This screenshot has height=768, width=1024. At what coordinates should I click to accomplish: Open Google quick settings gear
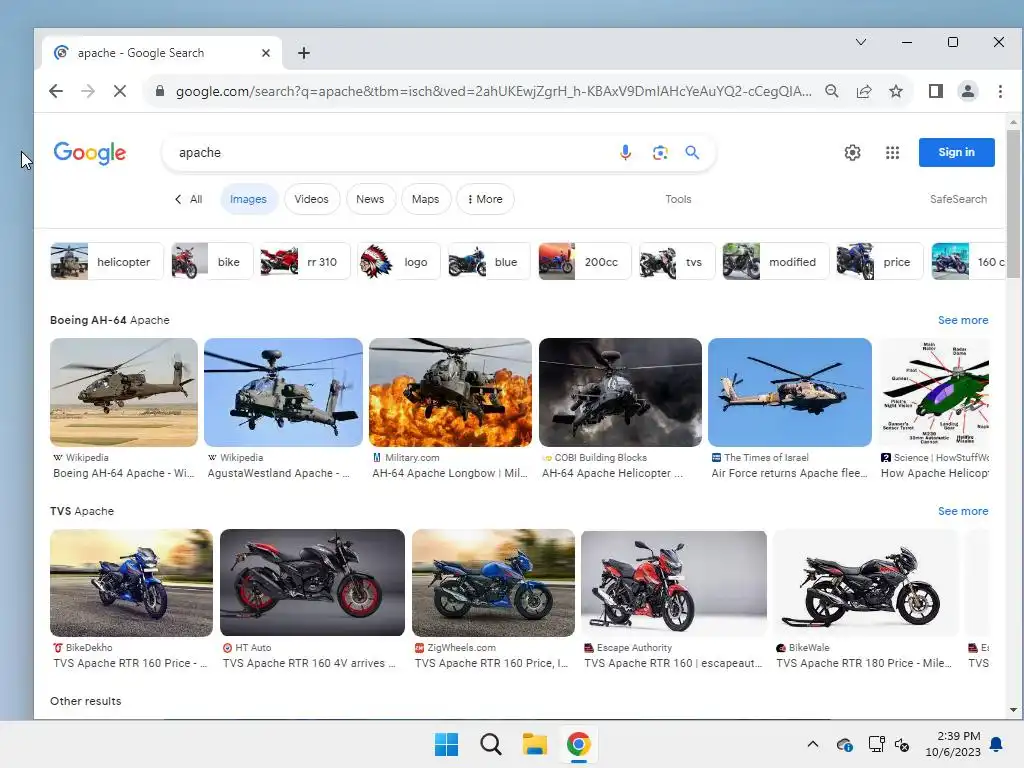[852, 152]
